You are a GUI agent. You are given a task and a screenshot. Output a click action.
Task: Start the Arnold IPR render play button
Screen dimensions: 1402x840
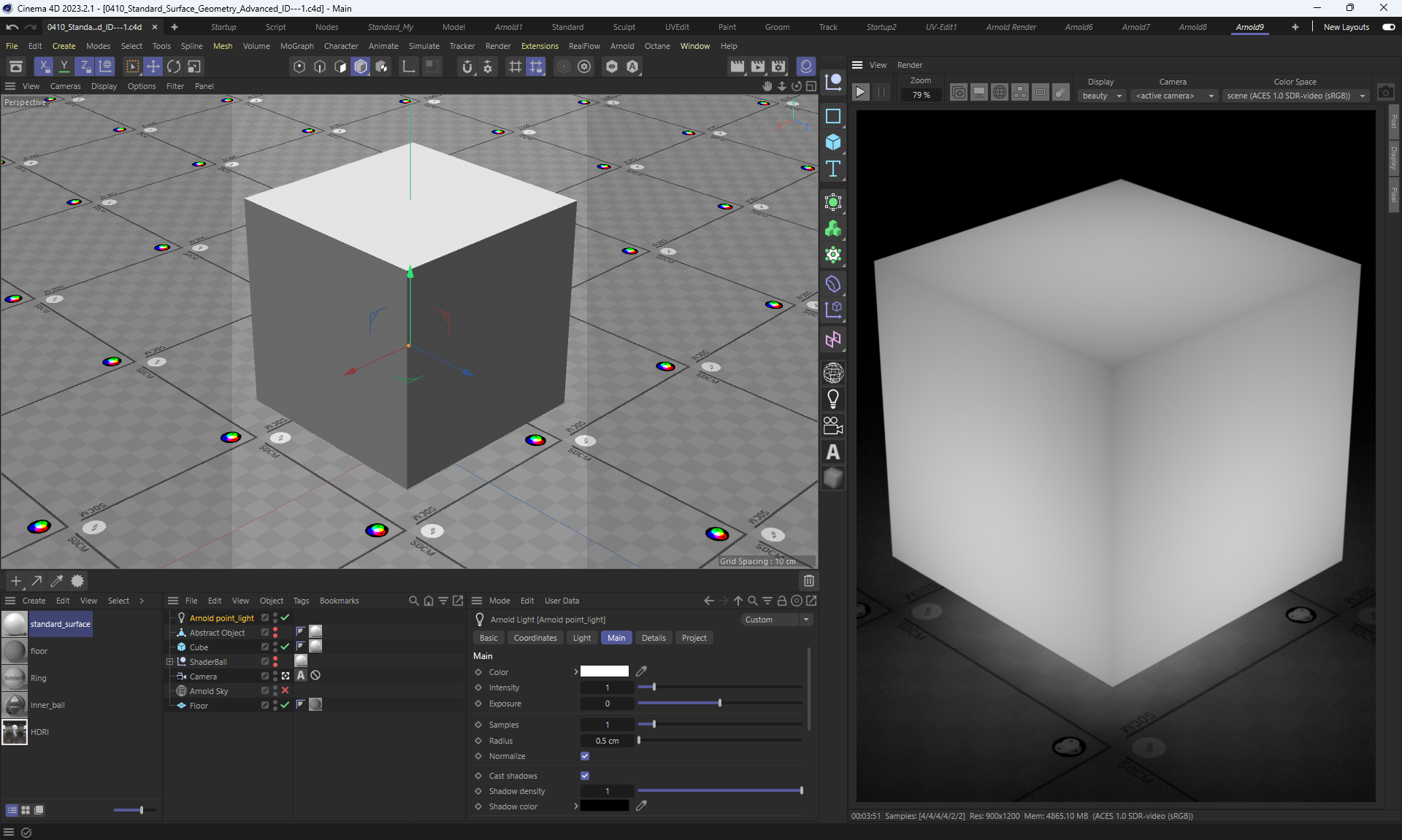(x=860, y=92)
